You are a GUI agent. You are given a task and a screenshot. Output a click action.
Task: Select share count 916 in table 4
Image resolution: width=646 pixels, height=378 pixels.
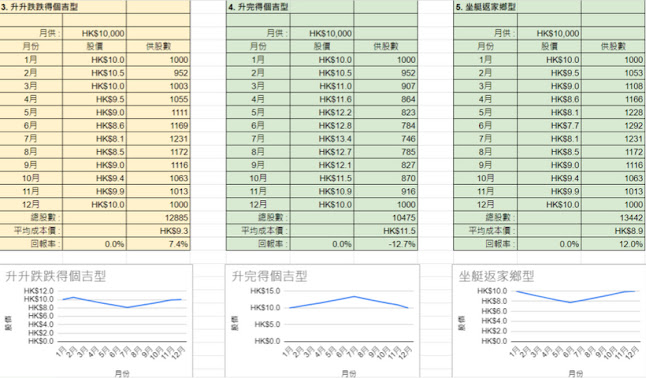point(386,191)
